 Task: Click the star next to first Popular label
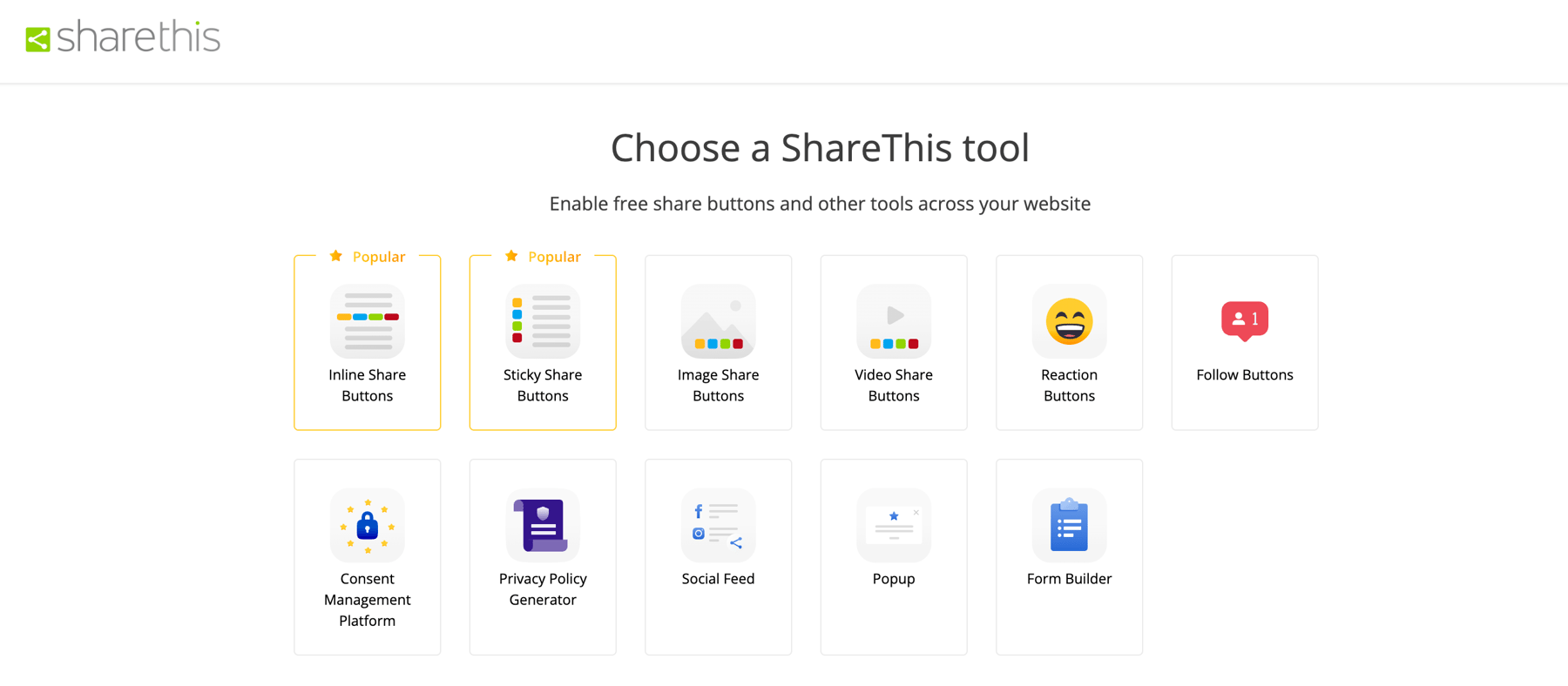pyautogui.click(x=335, y=256)
